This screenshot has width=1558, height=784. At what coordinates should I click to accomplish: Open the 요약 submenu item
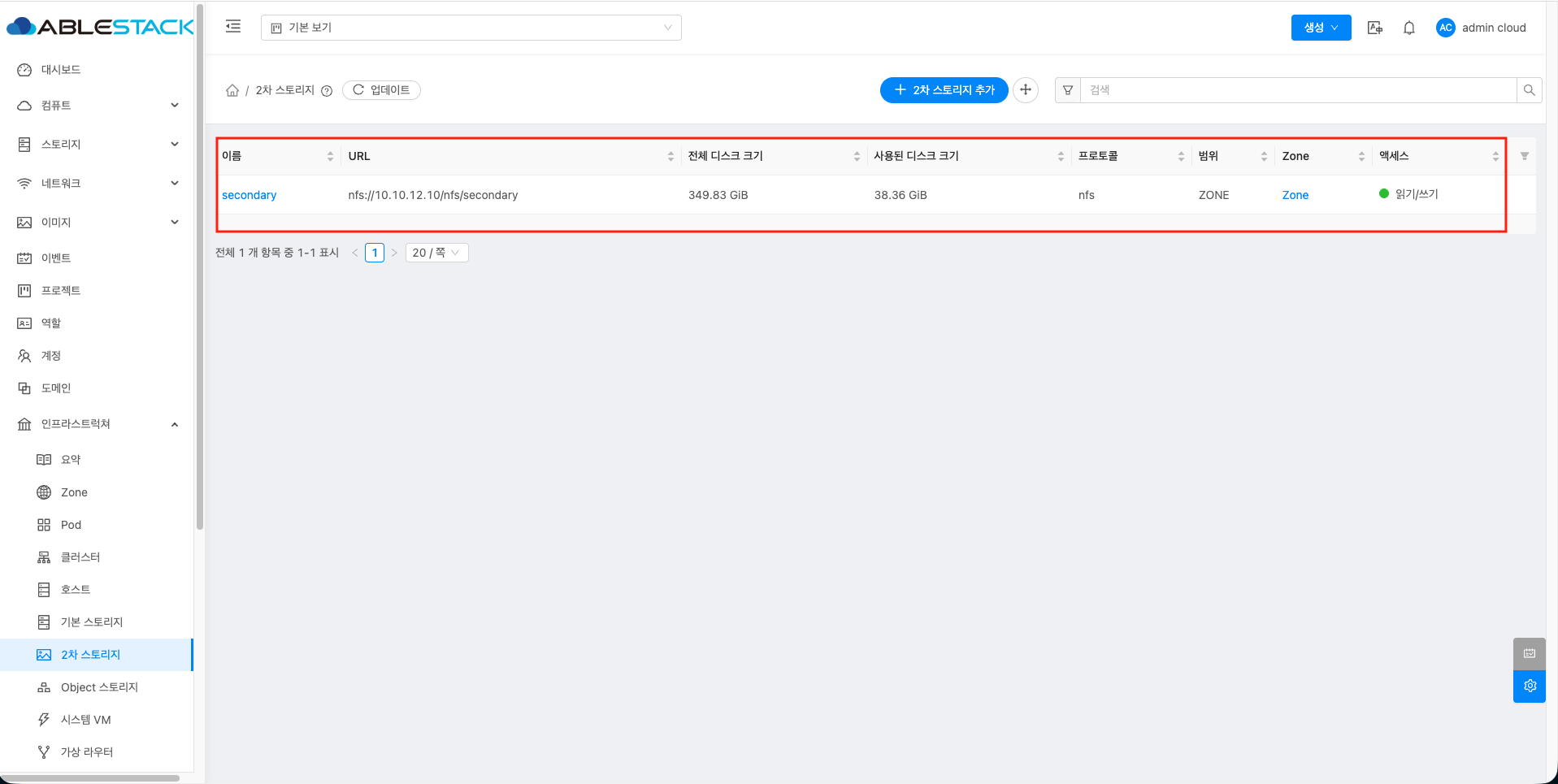point(98,460)
